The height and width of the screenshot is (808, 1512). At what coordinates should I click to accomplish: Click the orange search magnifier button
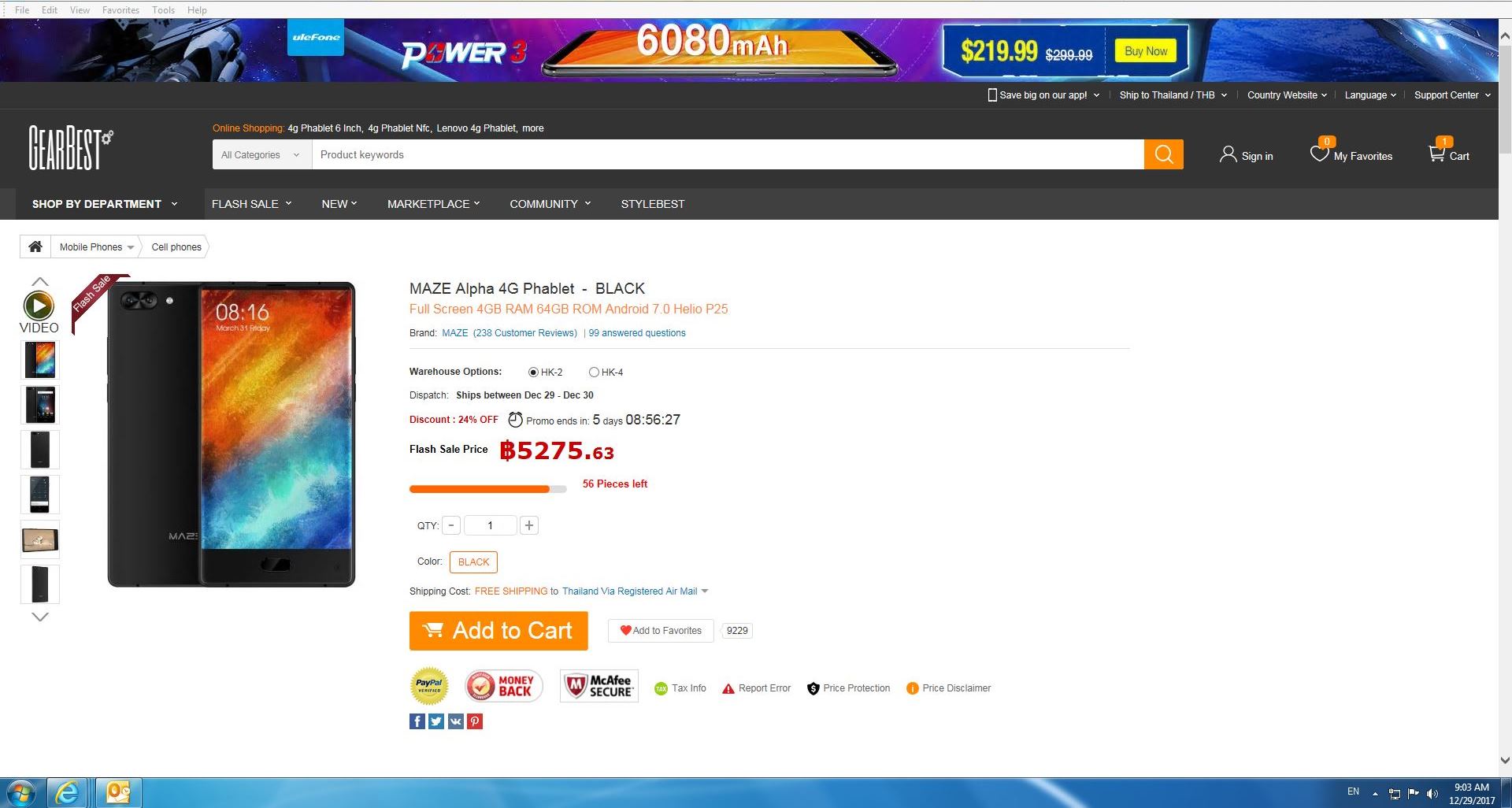pyautogui.click(x=1163, y=154)
